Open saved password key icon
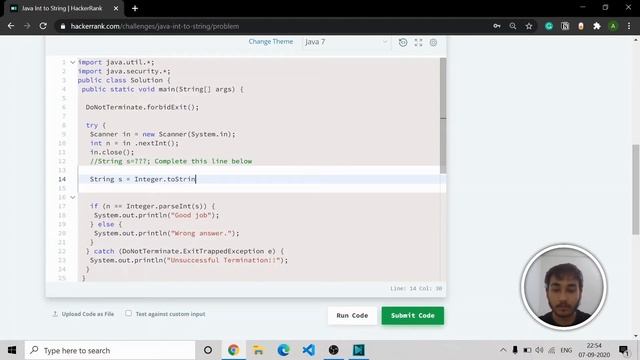This screenshot has width=640, height=360. (497, 26)
